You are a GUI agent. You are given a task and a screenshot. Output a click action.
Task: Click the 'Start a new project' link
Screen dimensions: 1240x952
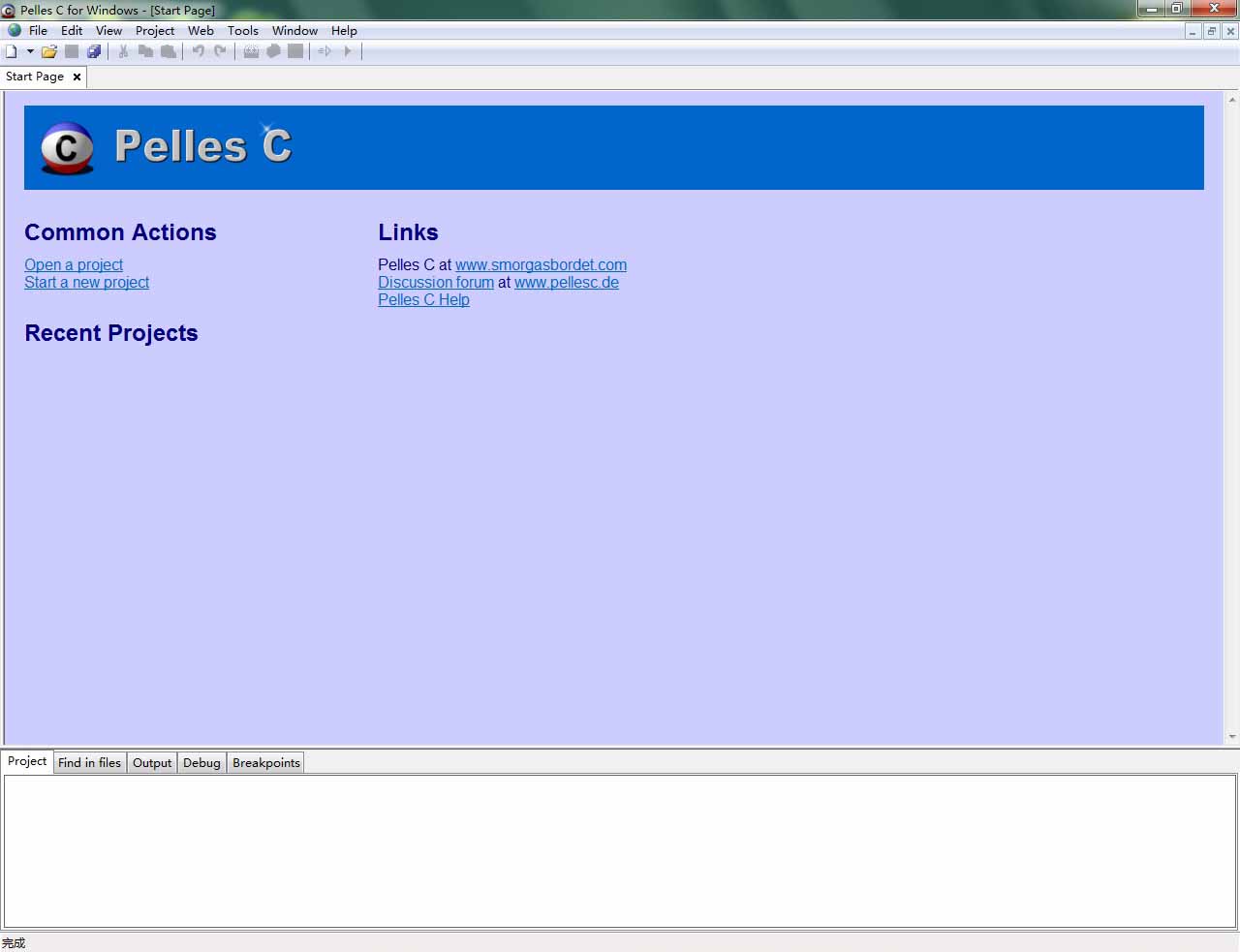[x=87, y=282]
